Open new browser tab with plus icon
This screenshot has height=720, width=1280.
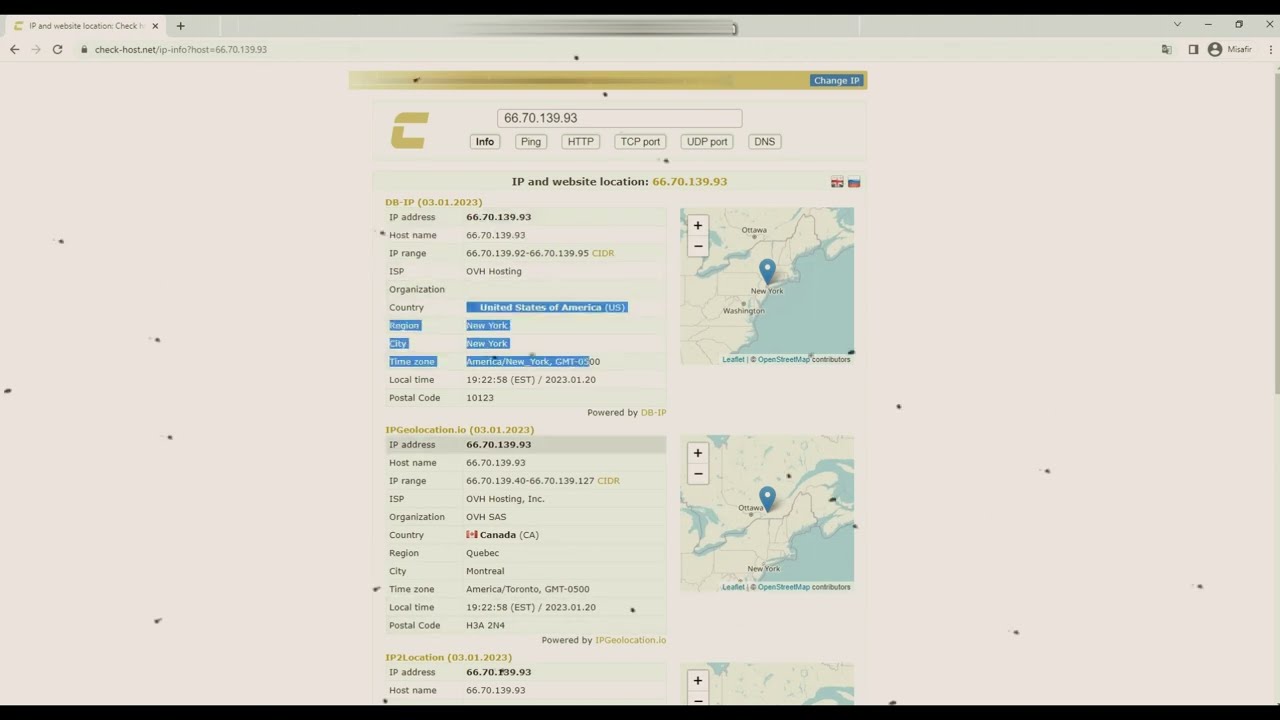[x=180, y=26]
